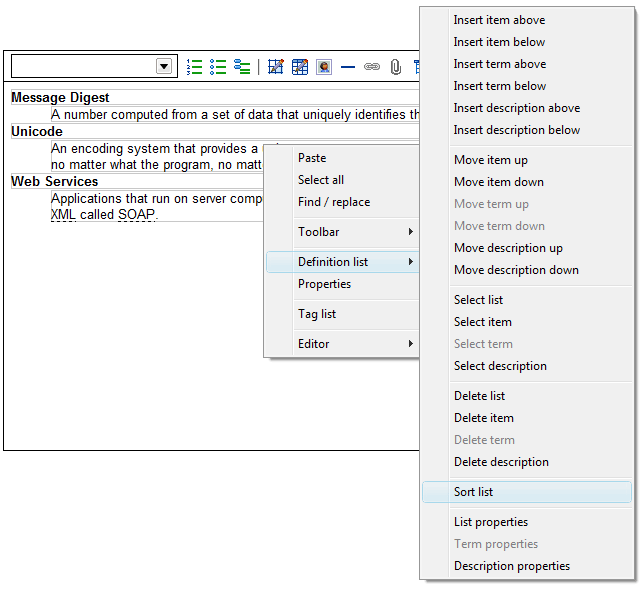Click the table properties grid icon
Screen dimensions: 641x590
point(300,67)
